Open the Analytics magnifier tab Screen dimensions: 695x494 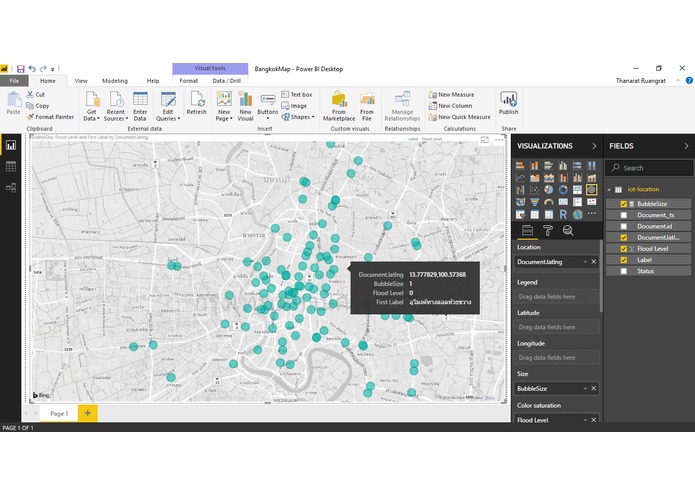point(568,230)
